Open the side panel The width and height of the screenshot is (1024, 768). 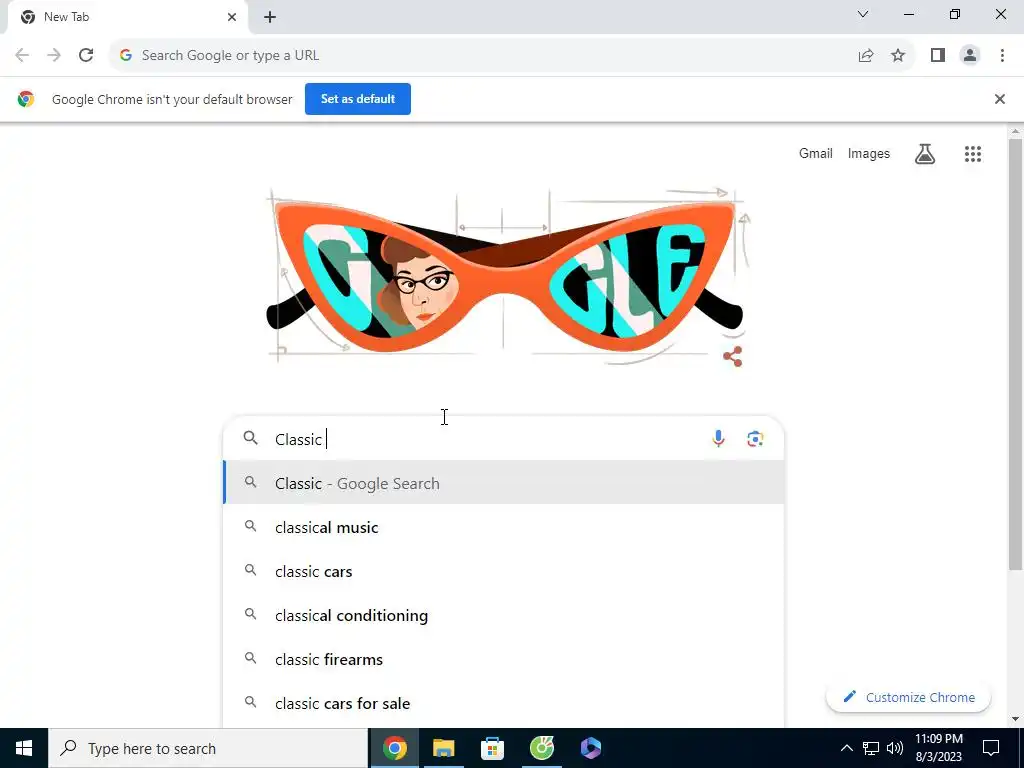coord(938,56)
